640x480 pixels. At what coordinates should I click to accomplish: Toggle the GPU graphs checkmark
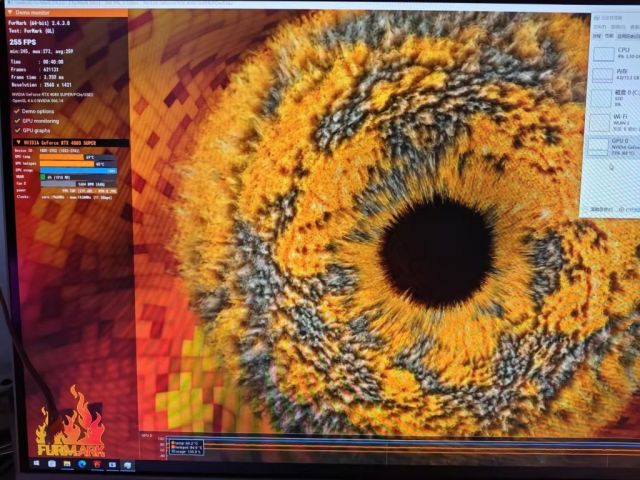pos(17,130)
